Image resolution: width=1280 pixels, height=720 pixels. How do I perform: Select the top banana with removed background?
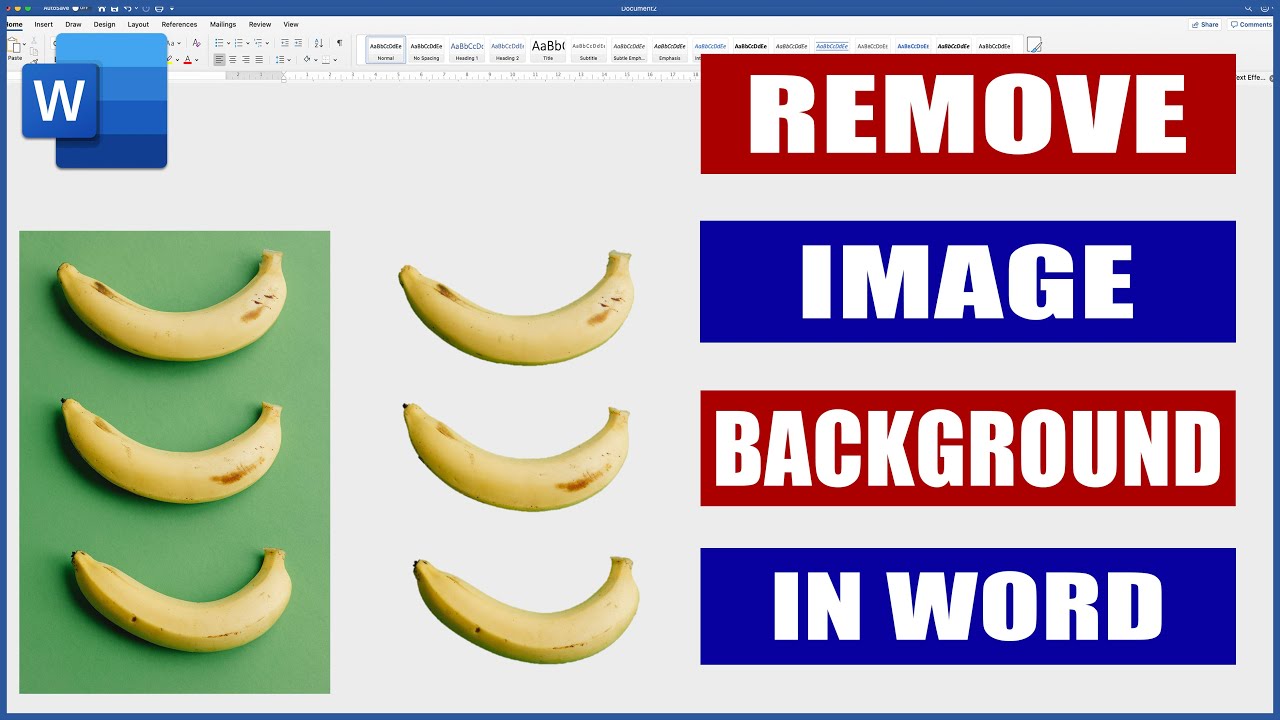[516, 306]
